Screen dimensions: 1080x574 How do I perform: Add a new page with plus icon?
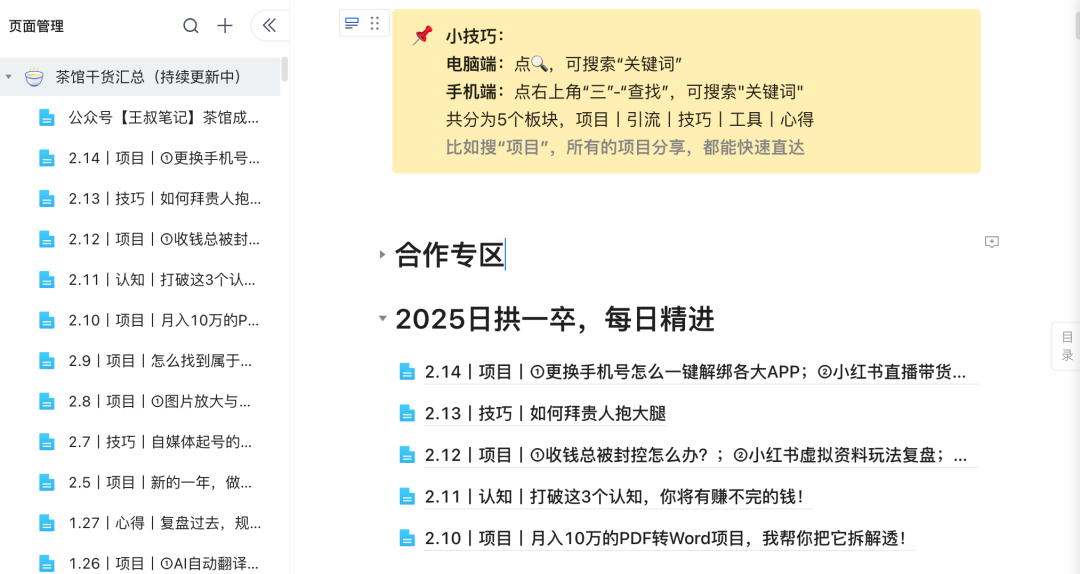(x=225, y=26)
